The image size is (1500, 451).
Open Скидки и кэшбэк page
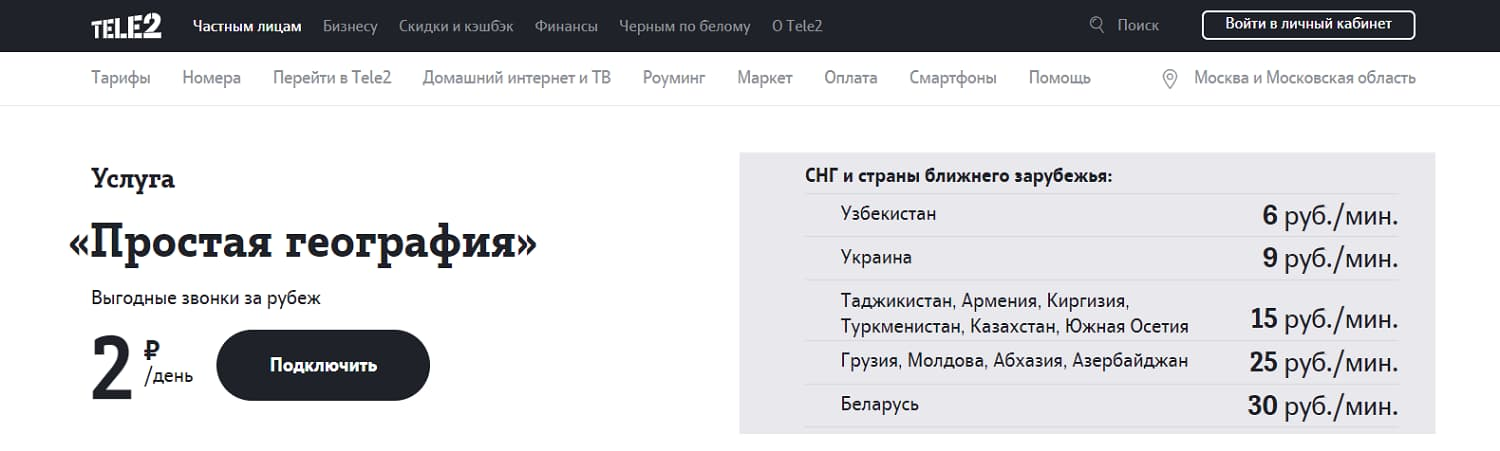click(456, 26)
